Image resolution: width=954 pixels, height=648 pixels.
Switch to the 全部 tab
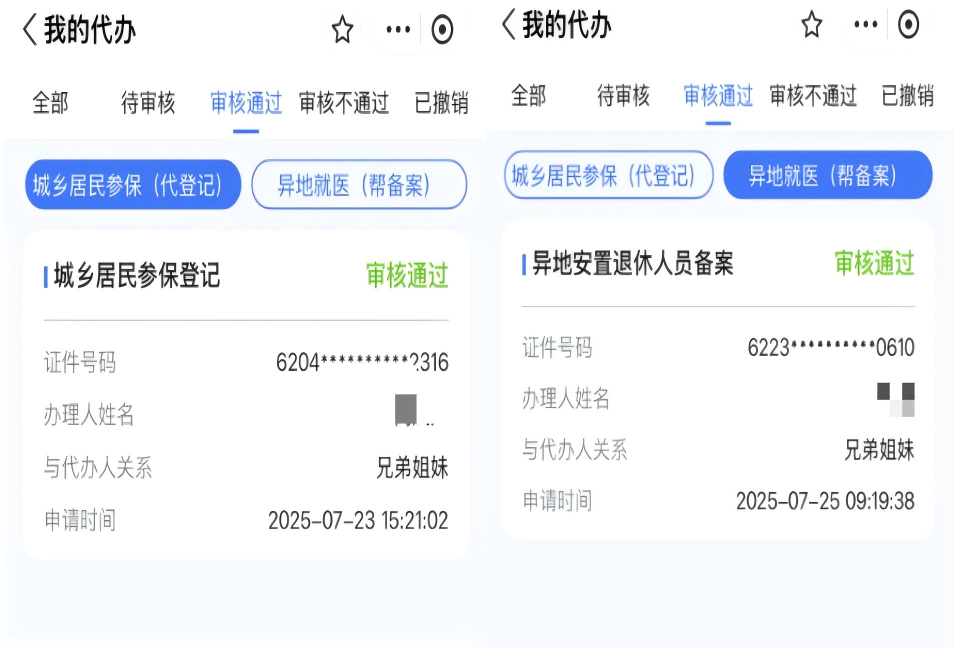[52, 102]
